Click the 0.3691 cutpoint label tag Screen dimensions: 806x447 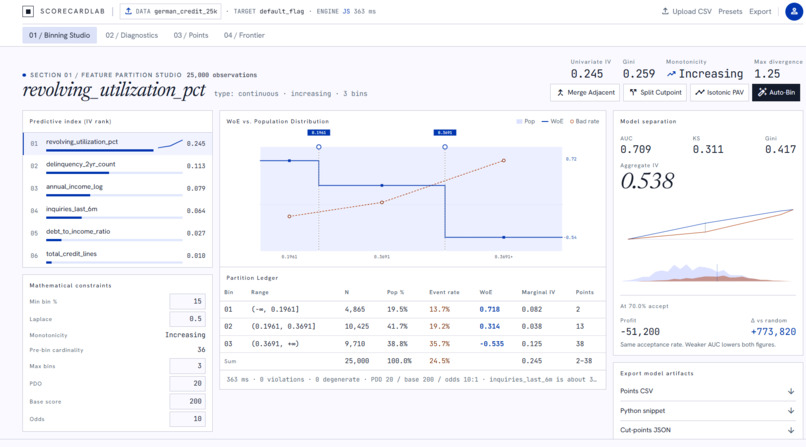click(445, 133)
